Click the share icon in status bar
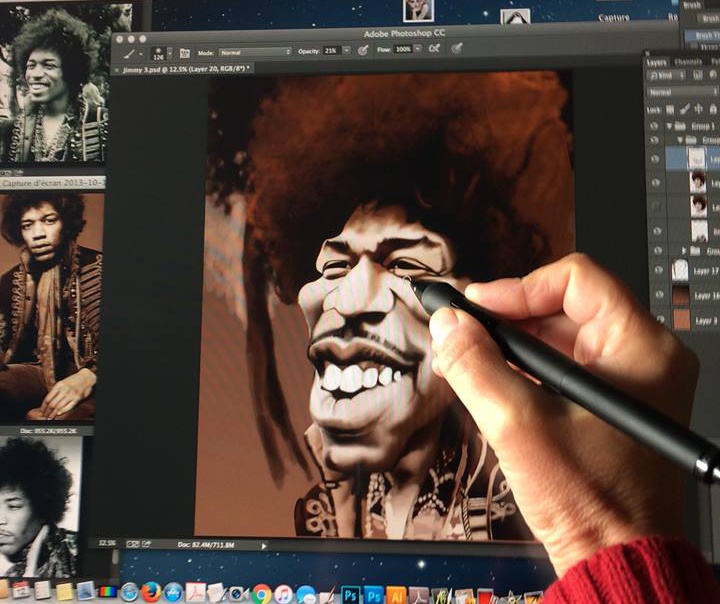The width and height of the screenshot is (720, 604). click(x=147, y=544)
